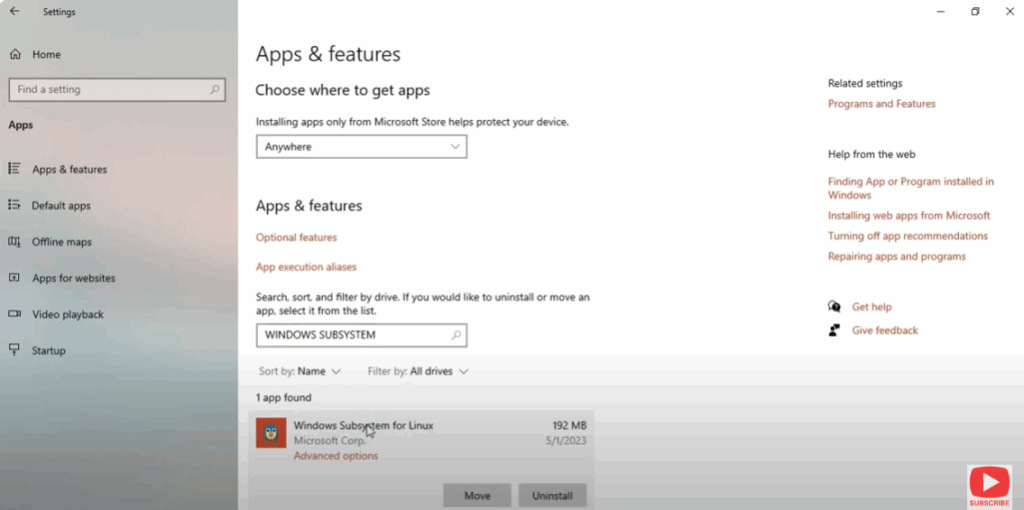Screen dimensions: 1024x510
Task: Click the Get help chat icon
Action: click(x=835, y=306)
